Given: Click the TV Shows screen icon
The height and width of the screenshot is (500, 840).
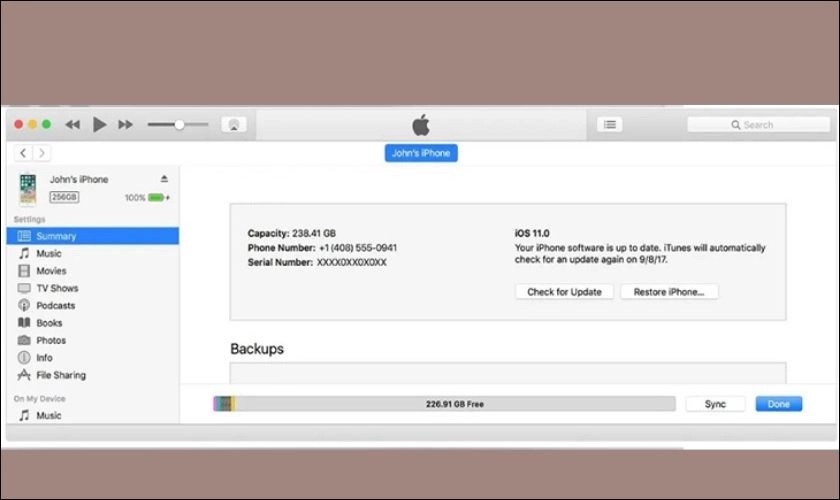Looking at the screenshot, I should [24, 288].
